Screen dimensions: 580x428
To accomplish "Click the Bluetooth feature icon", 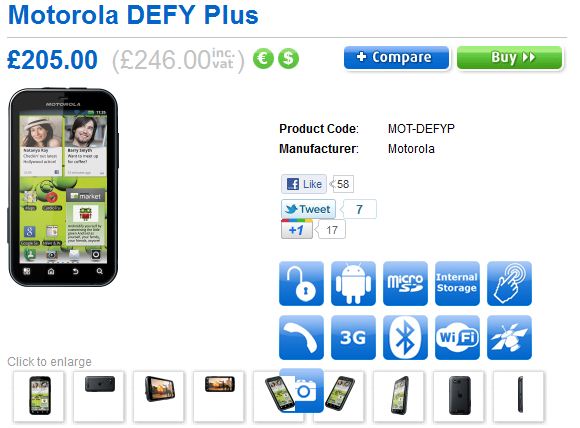I will pos(405,337).
